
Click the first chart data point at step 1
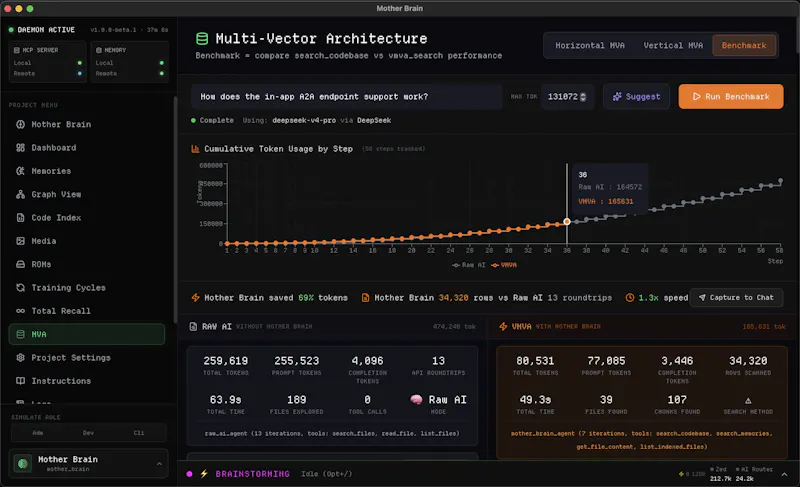tap(227, 244)
